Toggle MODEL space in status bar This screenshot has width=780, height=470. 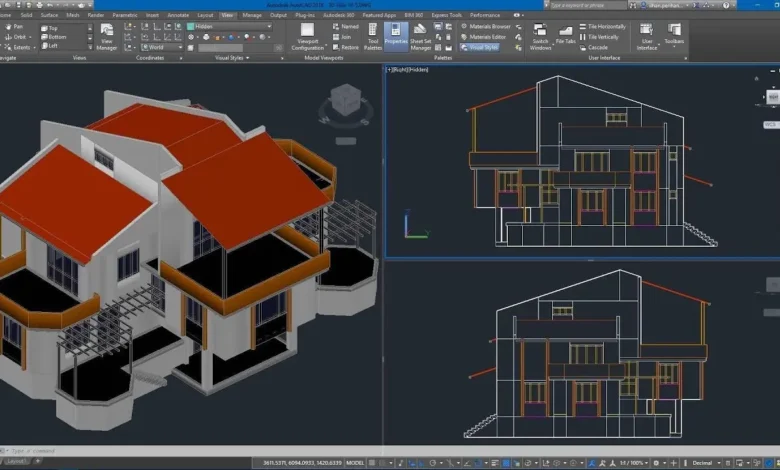(355, 463)
